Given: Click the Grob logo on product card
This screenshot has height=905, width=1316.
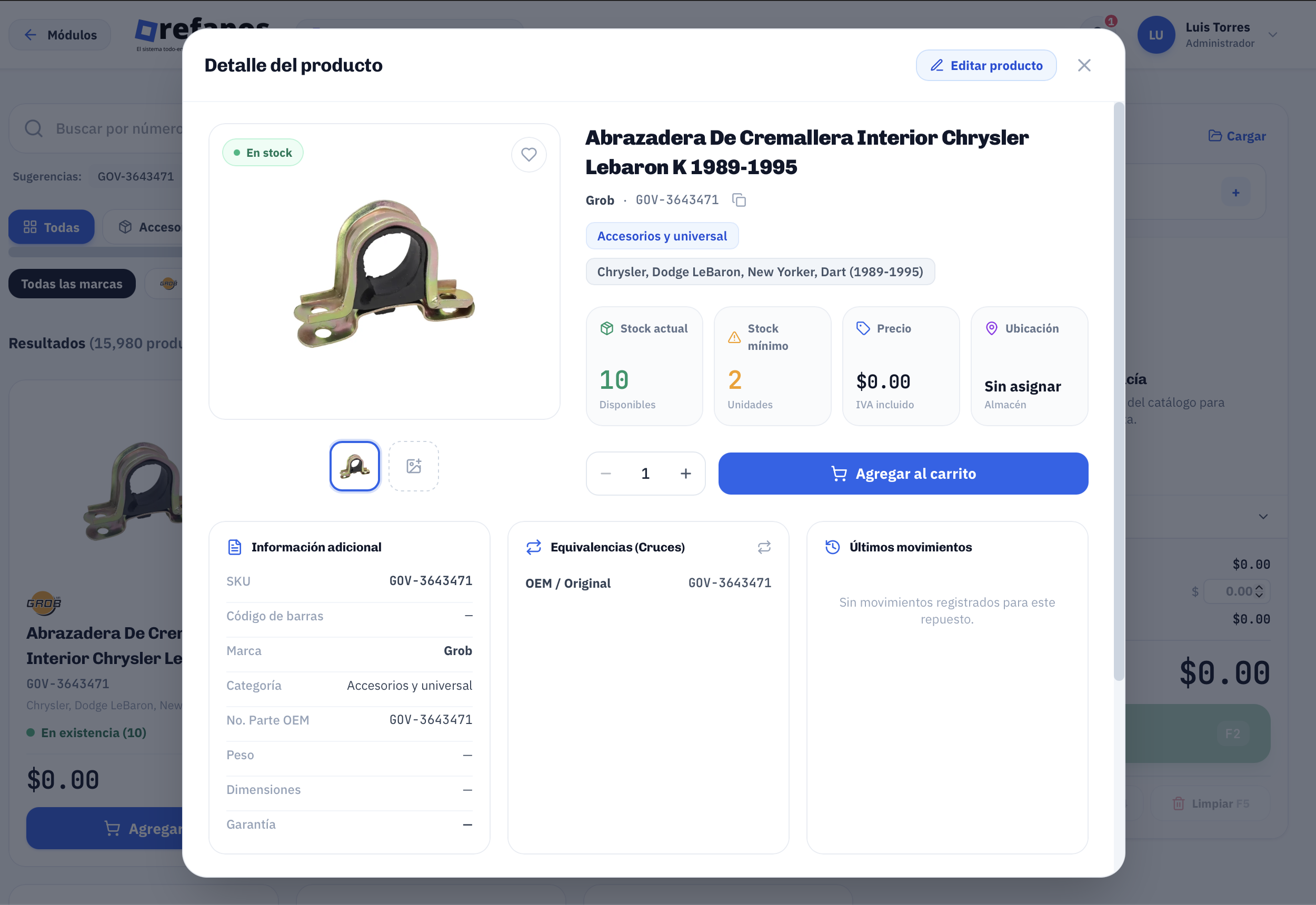Looking at the screenshot, I should [x=44, y=603].
